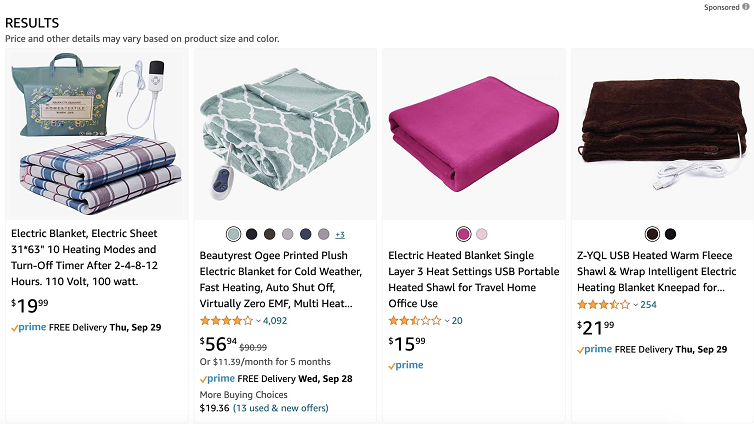Select the magenta heated shawl color swatch
The height and width of the screenshot is (424, 754).
[x=463, y=234]
